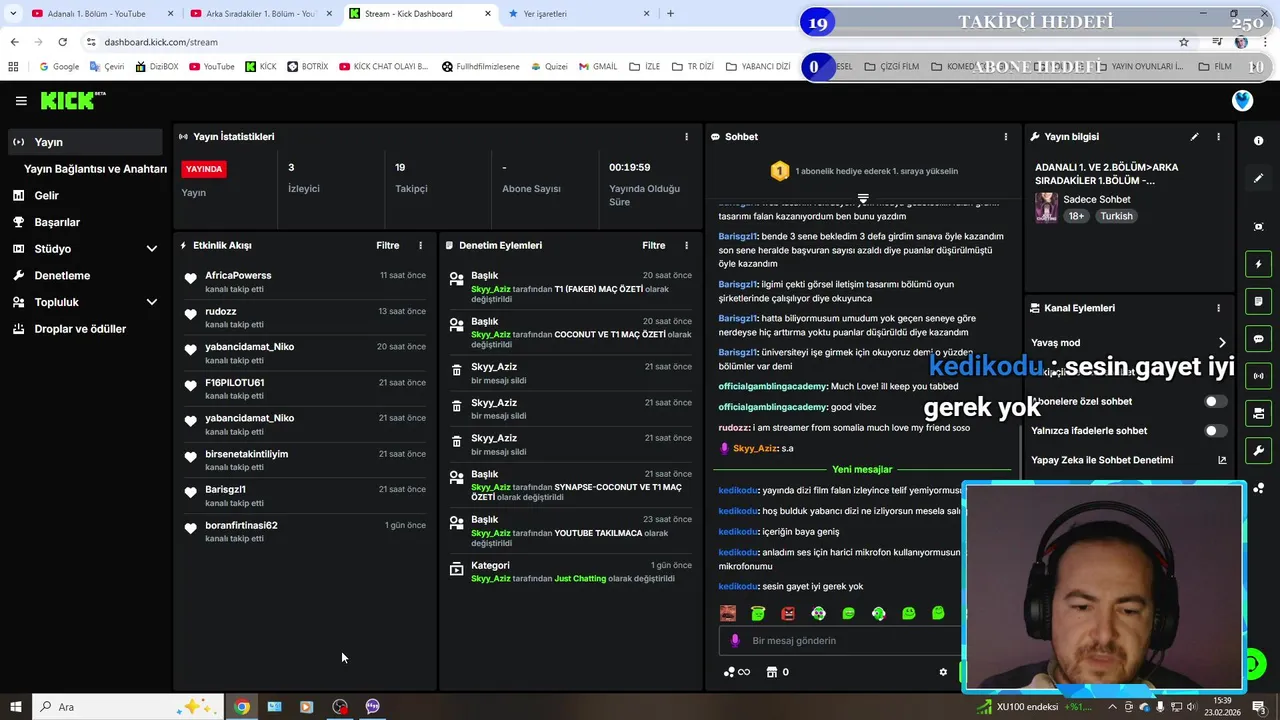Click the Turkish language tag

(1116, 216)
